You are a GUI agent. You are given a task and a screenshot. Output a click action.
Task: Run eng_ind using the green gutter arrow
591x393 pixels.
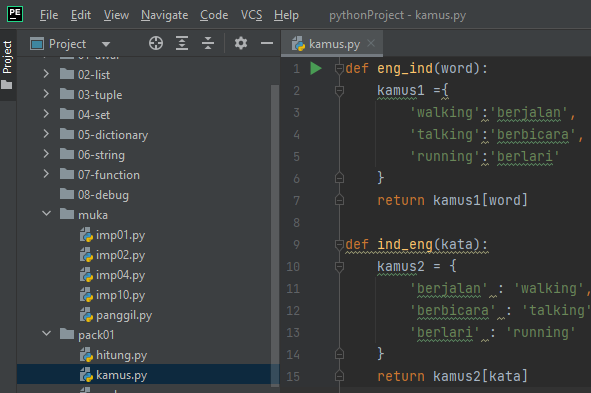coord(316,69)
